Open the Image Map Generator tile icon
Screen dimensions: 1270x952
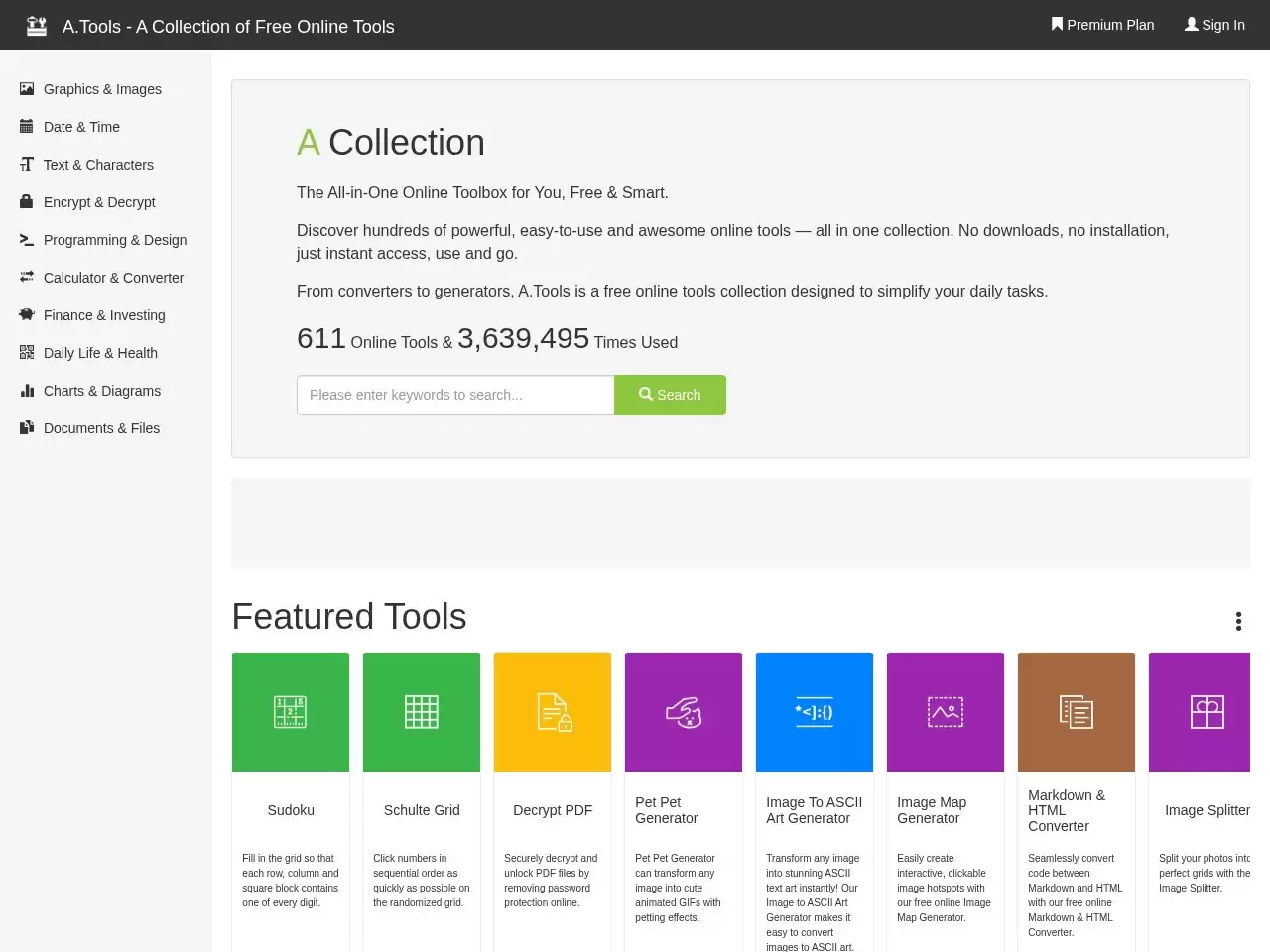(x=946, y=712)
